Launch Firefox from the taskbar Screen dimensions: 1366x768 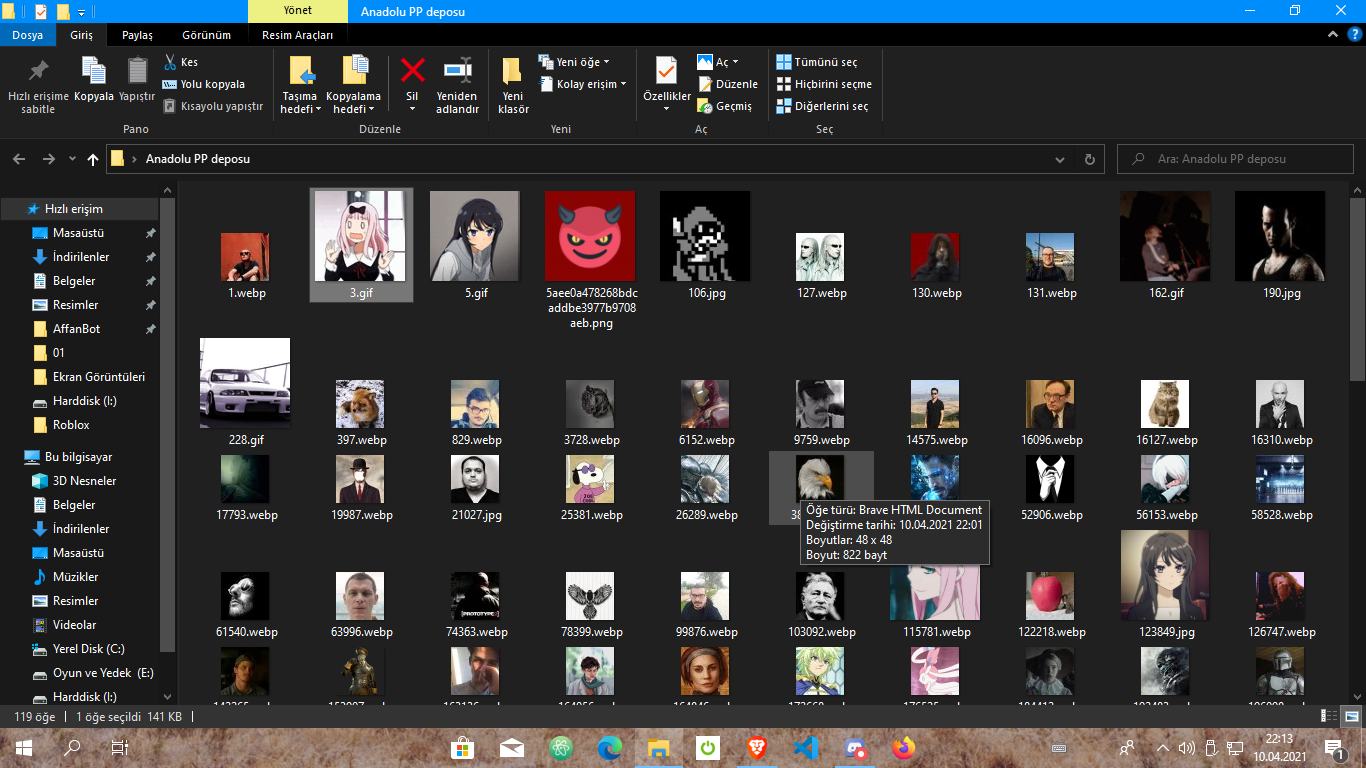[904, 747]
